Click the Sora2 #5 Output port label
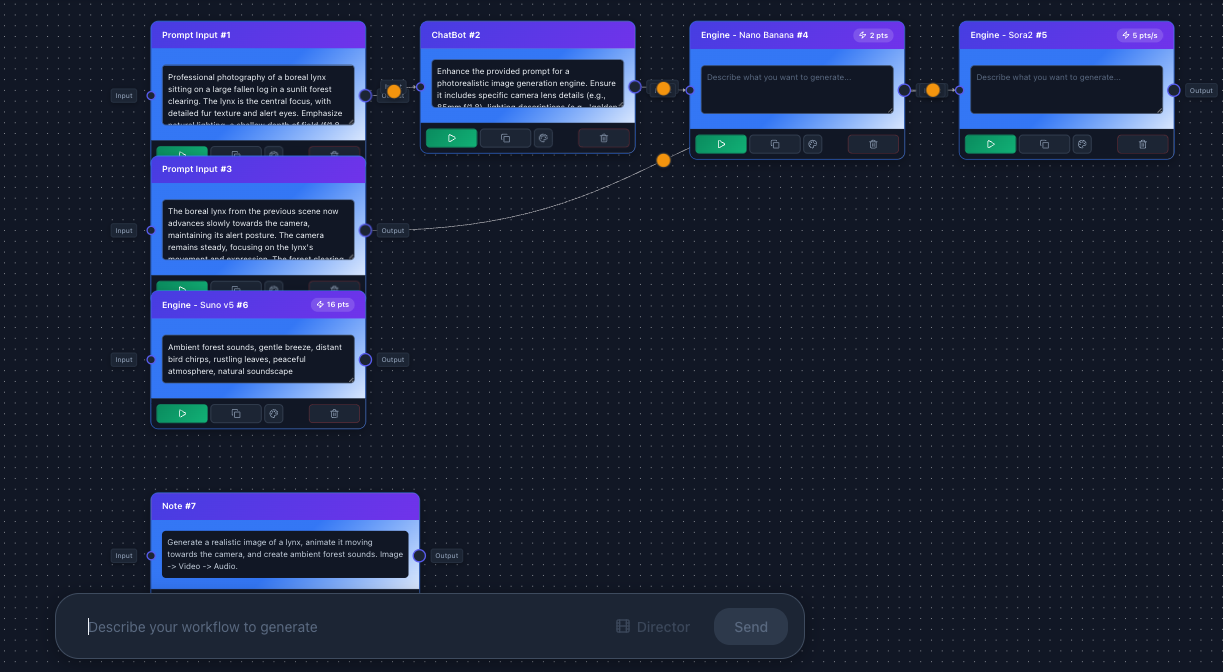Screen dimensions: 1223x672 1201,90
